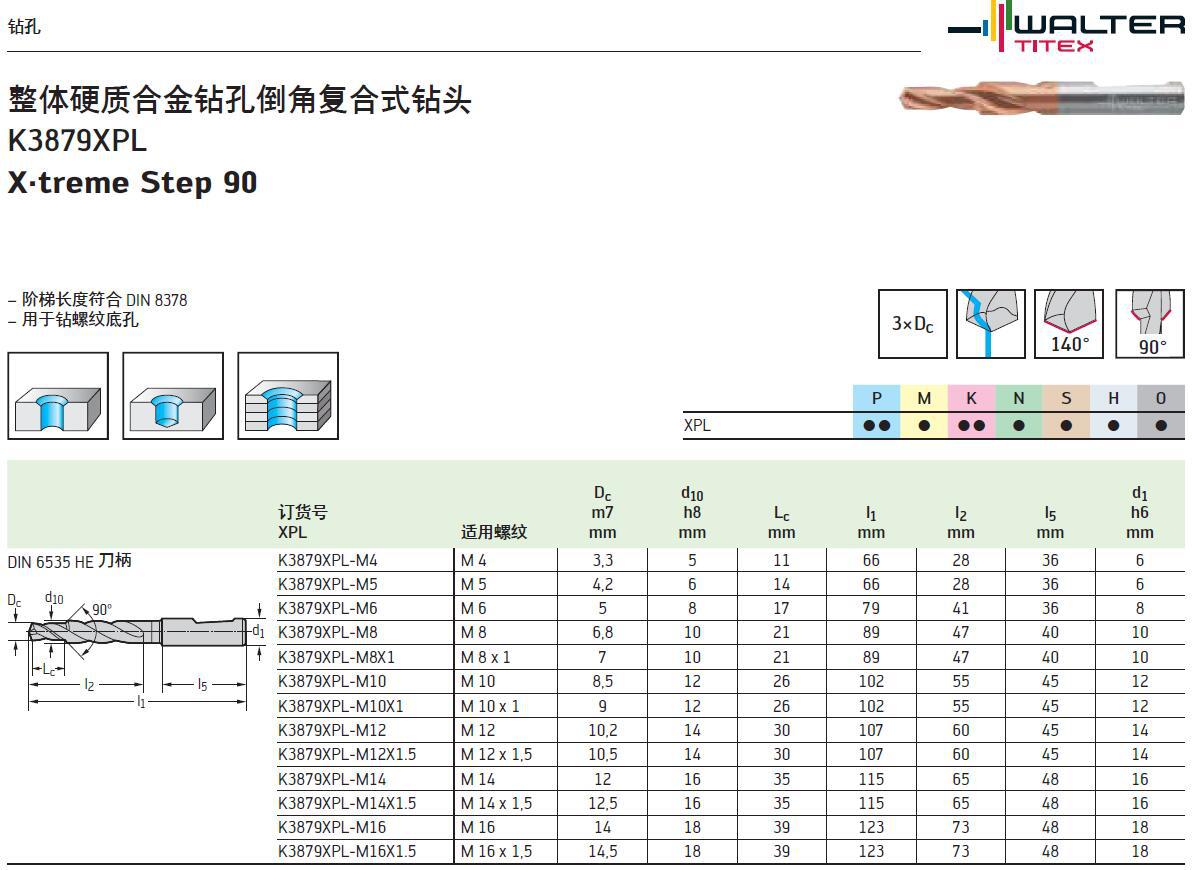This screenshot has width=1193, height=870.
Task: Click the 整体硬质合金钻孔倒角复合式钻头 heading
Action: tap(240, 100)
